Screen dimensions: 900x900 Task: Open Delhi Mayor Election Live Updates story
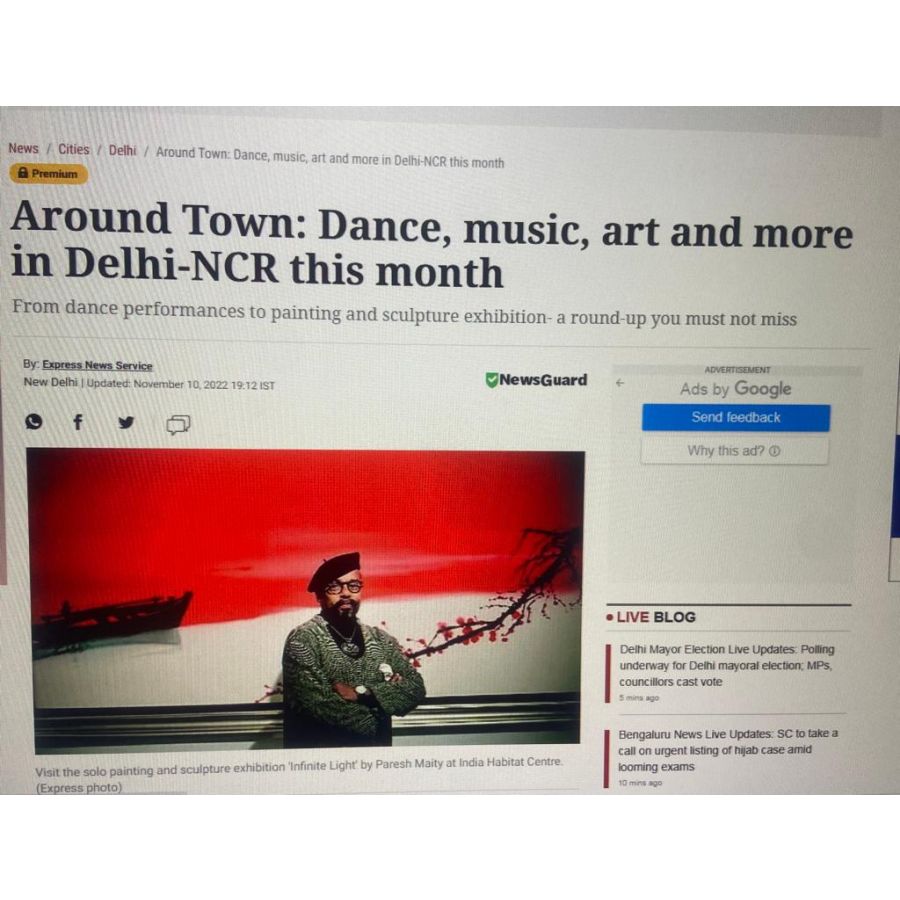tap(727, 665)
